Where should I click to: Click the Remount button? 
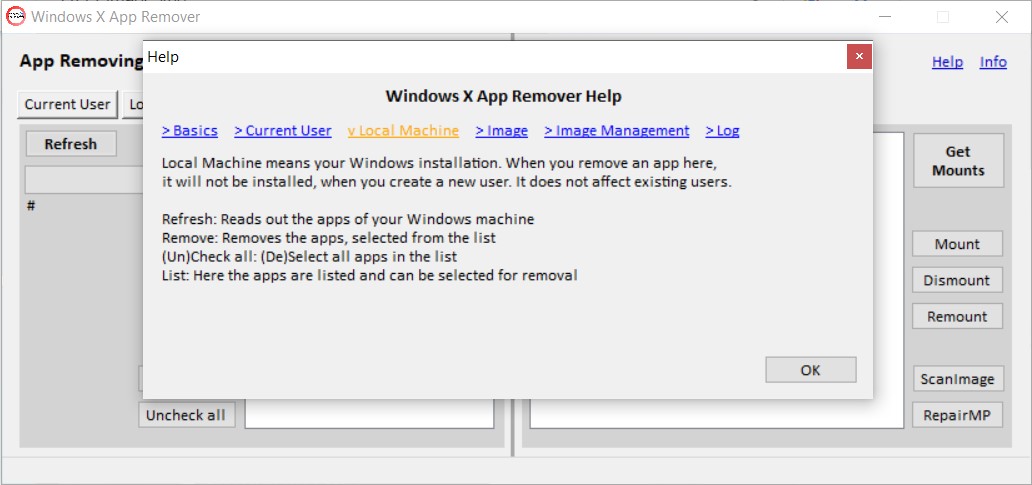point(957,317)
